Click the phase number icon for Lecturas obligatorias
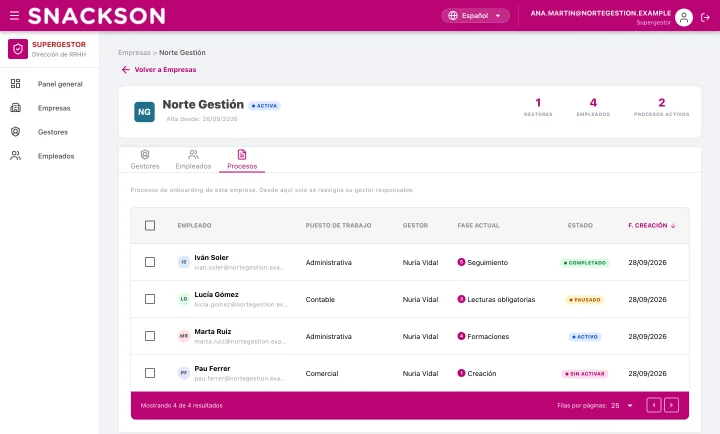 click(x=461, y=299)
